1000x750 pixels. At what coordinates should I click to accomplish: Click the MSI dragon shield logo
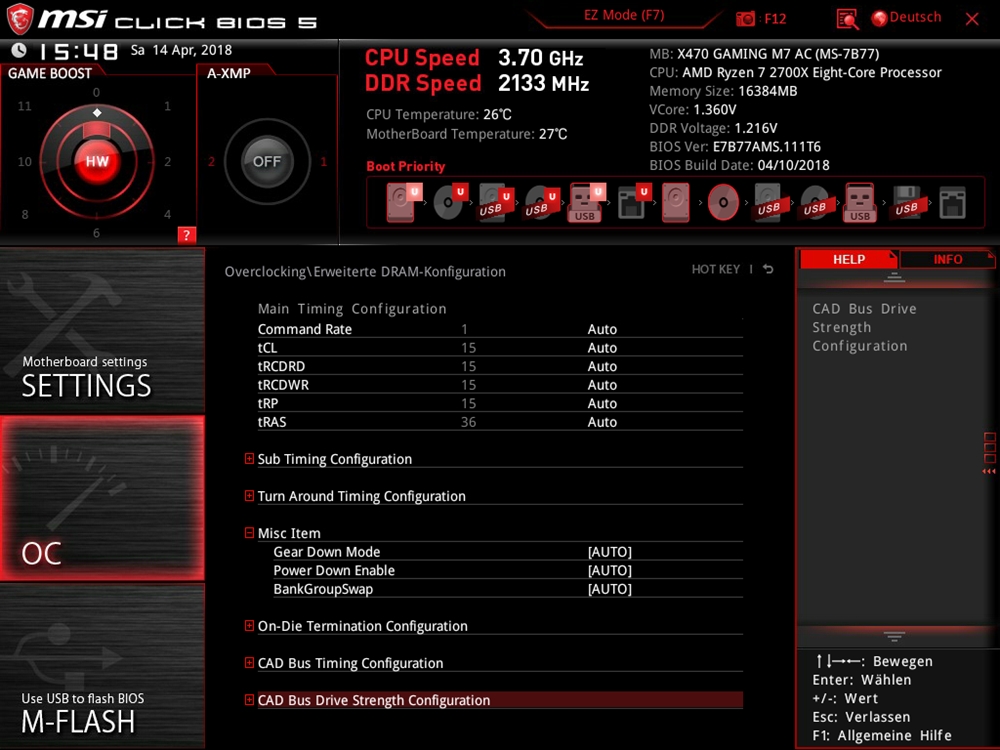coord(20,18)
